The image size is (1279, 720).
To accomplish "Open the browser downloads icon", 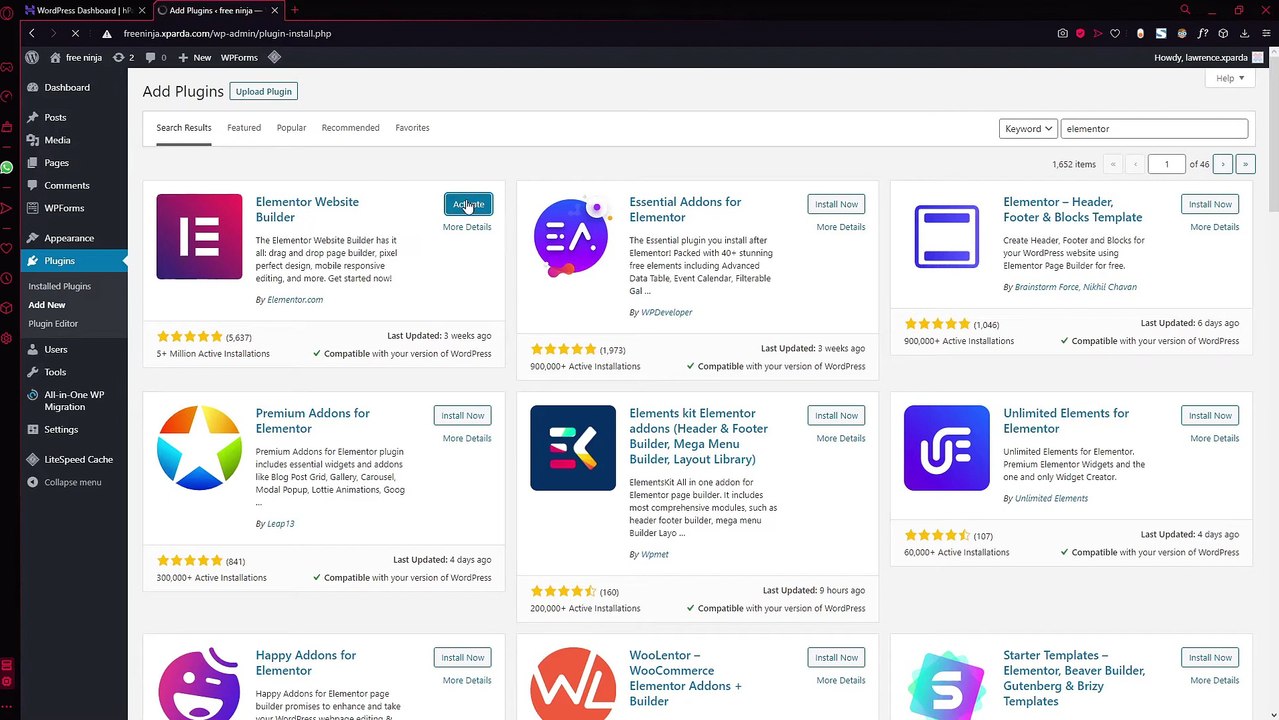I will pos(1244,33).
